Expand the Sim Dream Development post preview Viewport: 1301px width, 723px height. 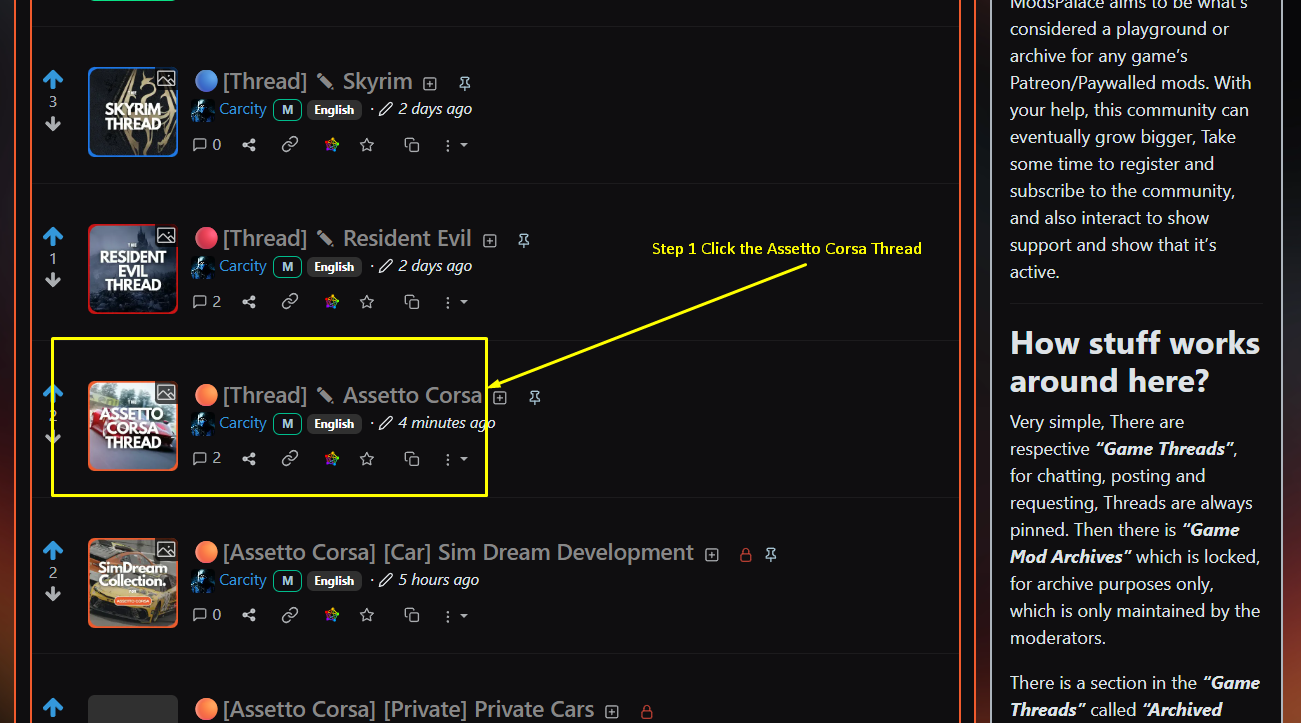coord(712,555)
